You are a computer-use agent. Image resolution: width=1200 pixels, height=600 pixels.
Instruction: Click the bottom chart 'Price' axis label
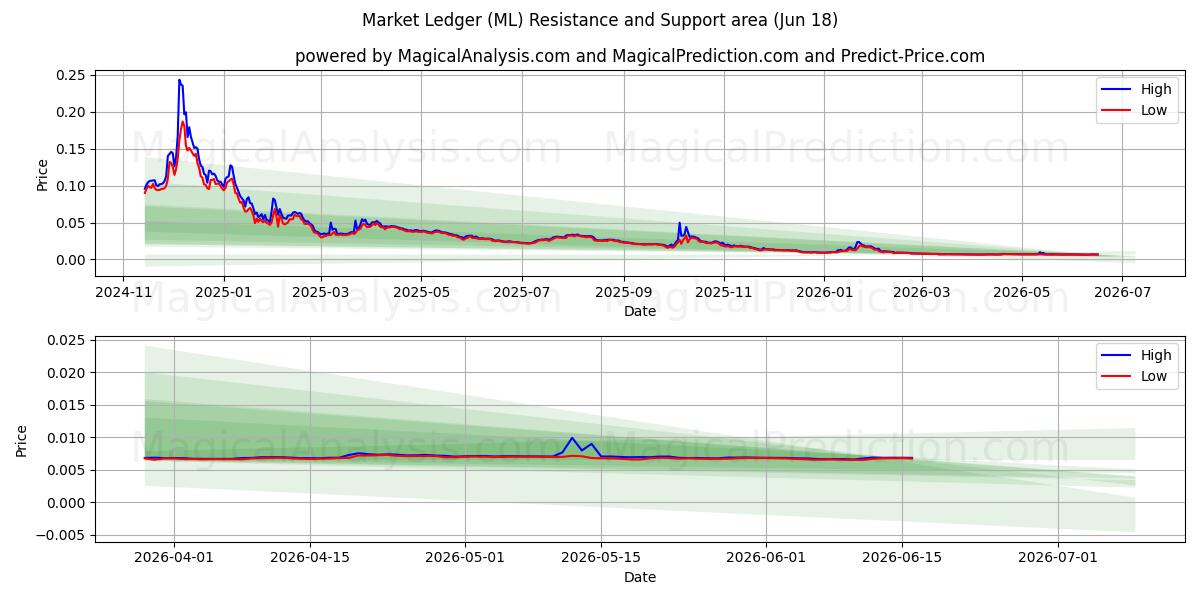pos(22,440)
